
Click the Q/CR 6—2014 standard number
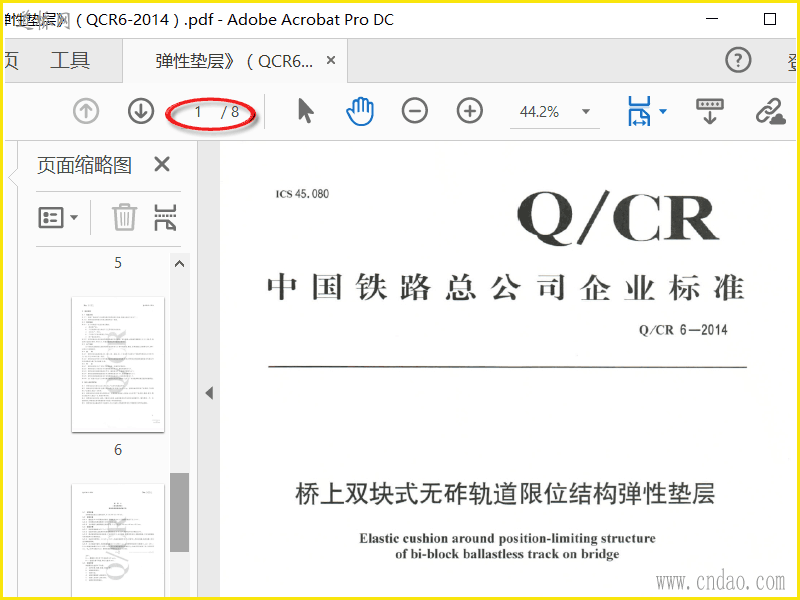(x=683, y=330)
